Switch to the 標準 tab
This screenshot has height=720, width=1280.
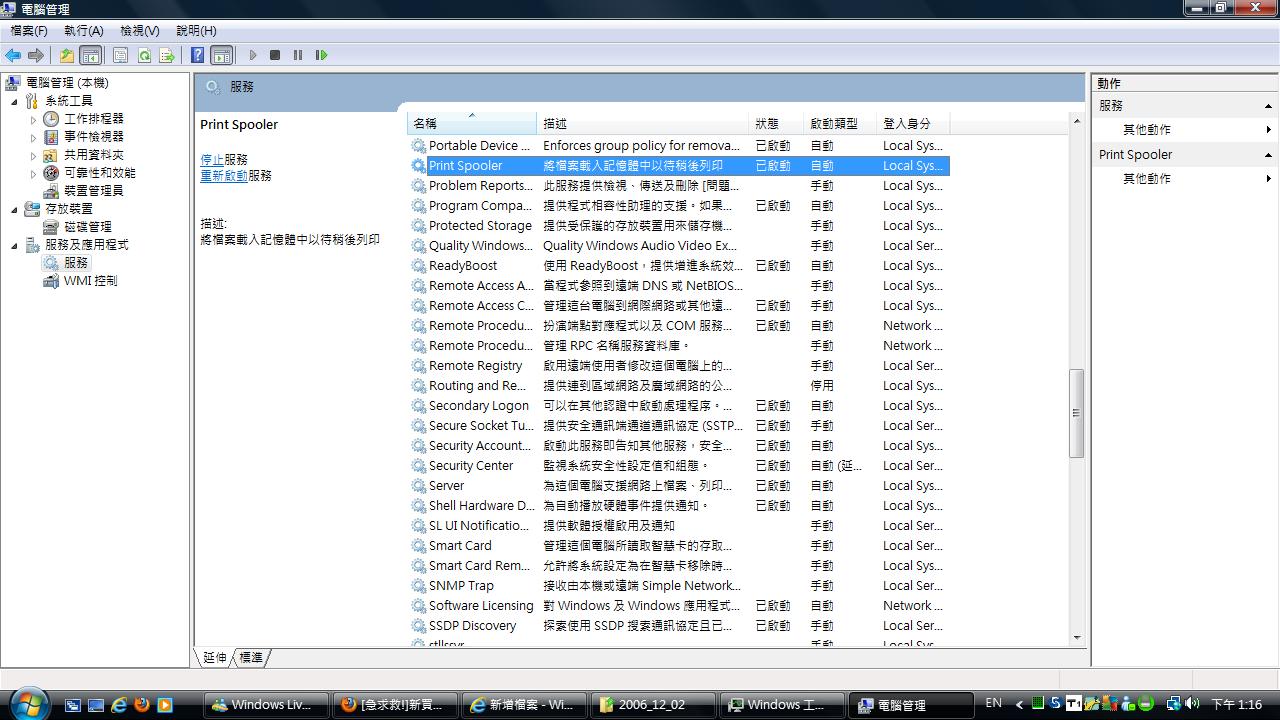(x=251, y=658)
